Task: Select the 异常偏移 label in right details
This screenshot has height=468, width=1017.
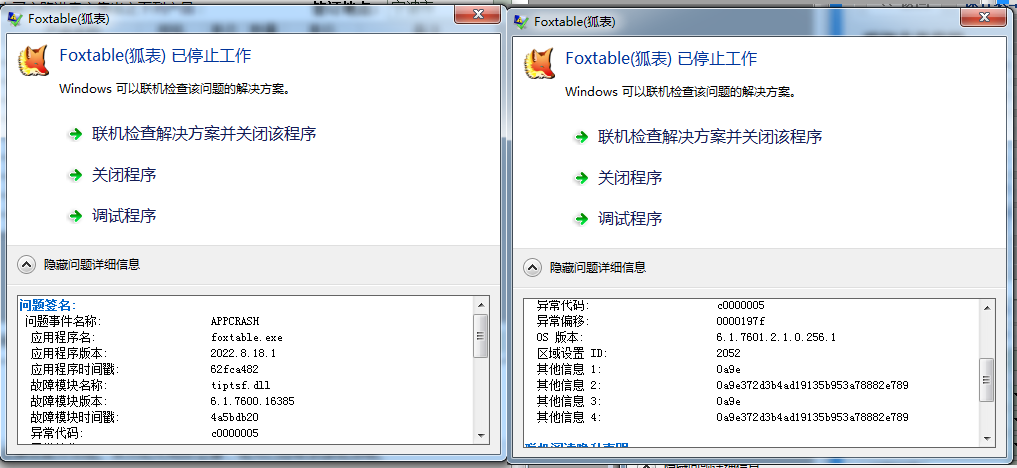Action: pos(563,322)
